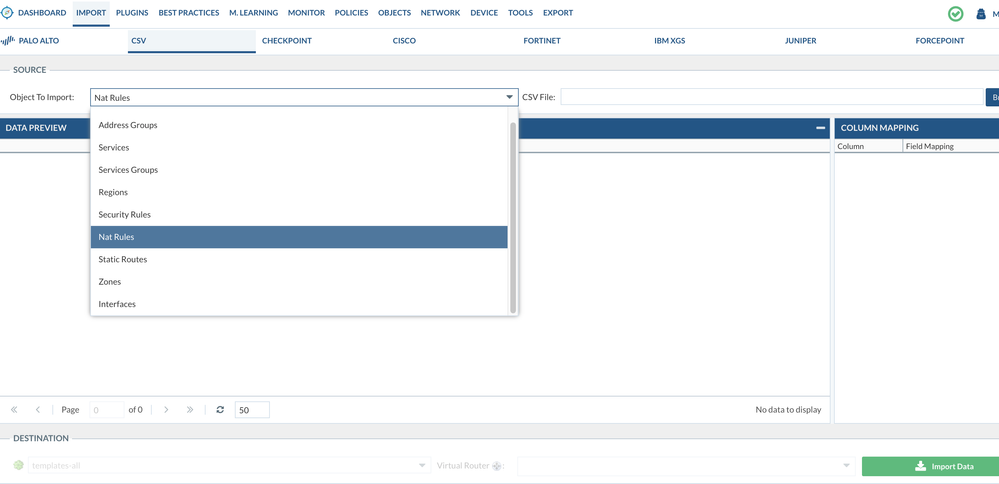The height and width of the screenshot is (484, 999).
Task: Select Services Groups option
Action: pos(299,170)
